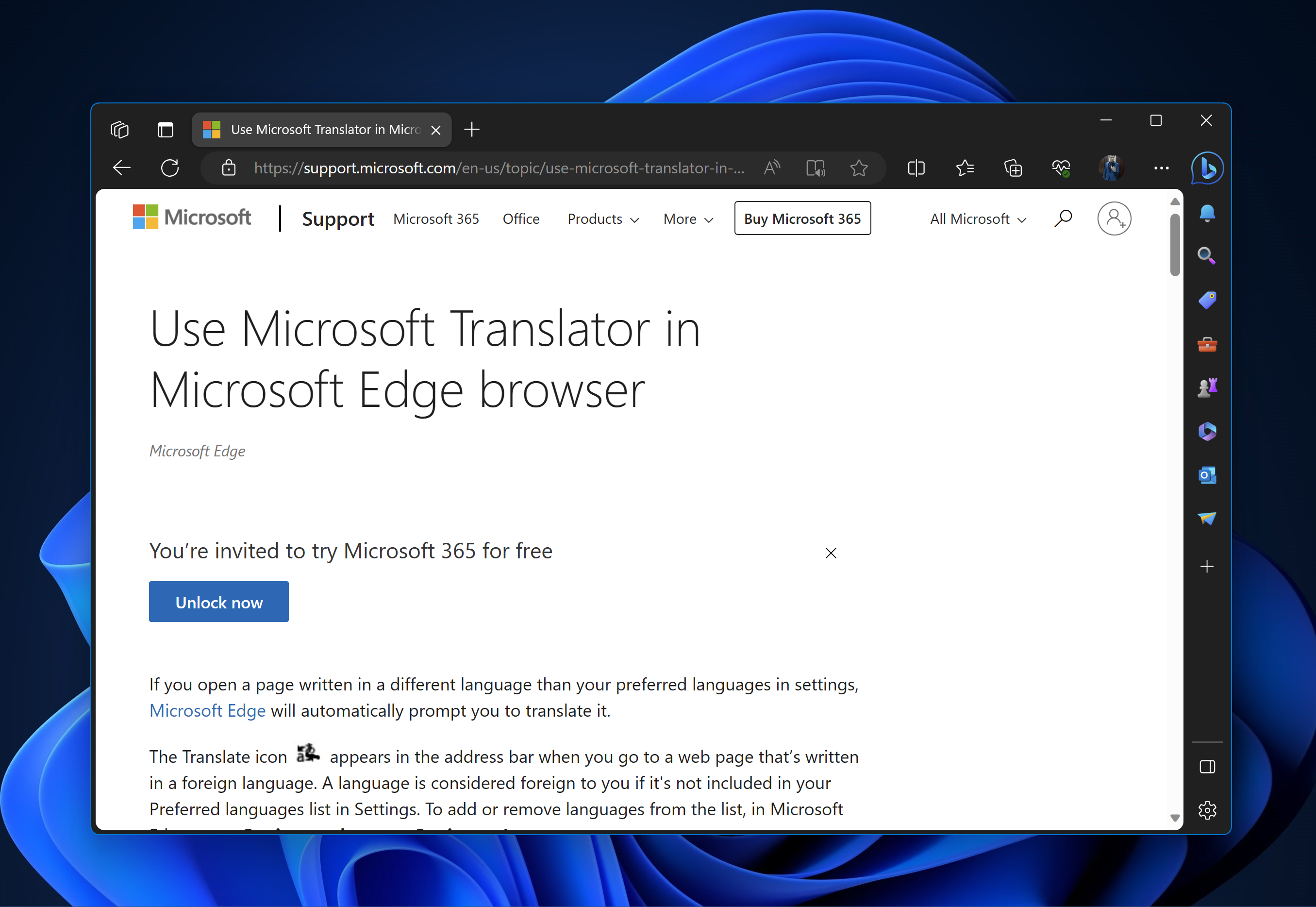Viewport: 1316px width, 907px height.
Task: Expand the More dropdown
Action: (688, 219)
